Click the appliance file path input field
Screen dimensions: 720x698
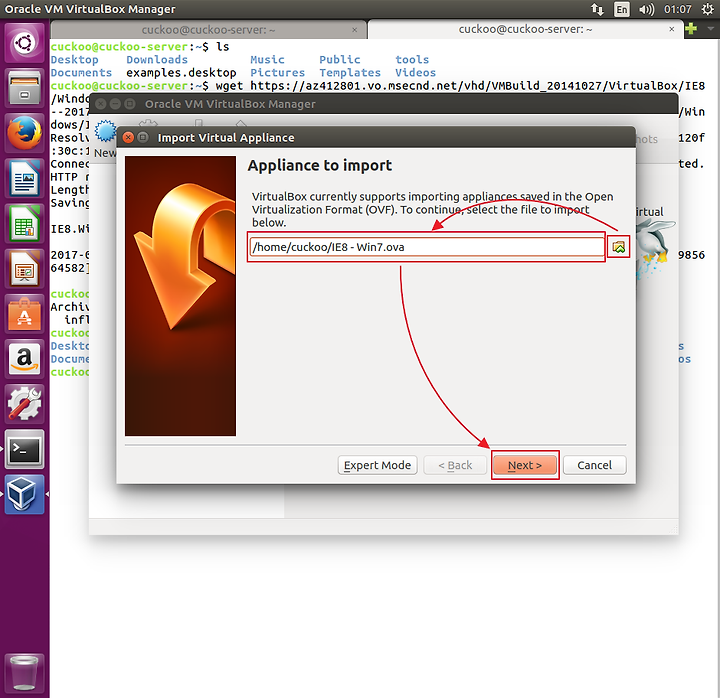[427, 247]
